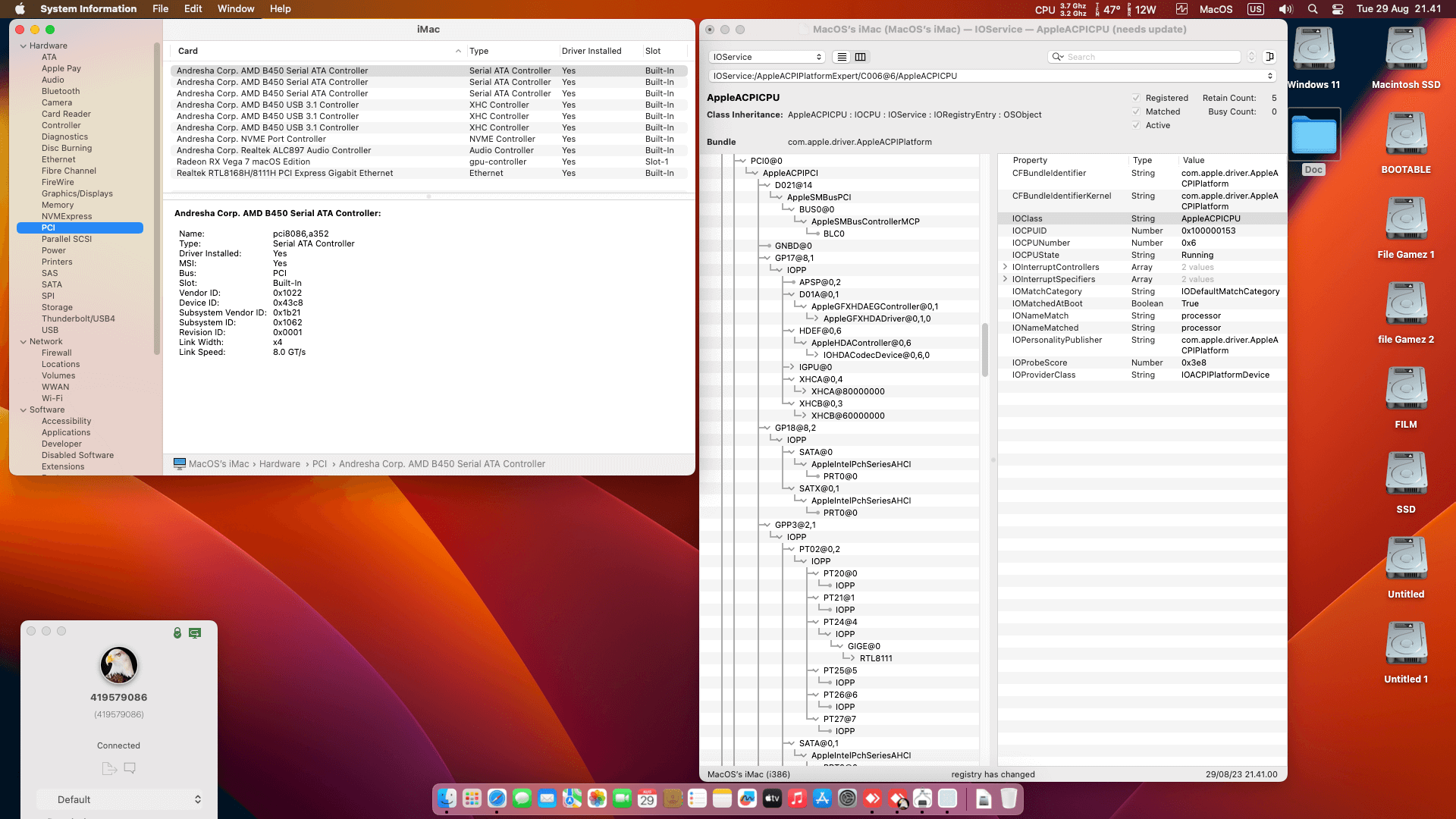Open Spotlight search in menu bar
Screen dimensions: 1456x819
[1313, 9]
